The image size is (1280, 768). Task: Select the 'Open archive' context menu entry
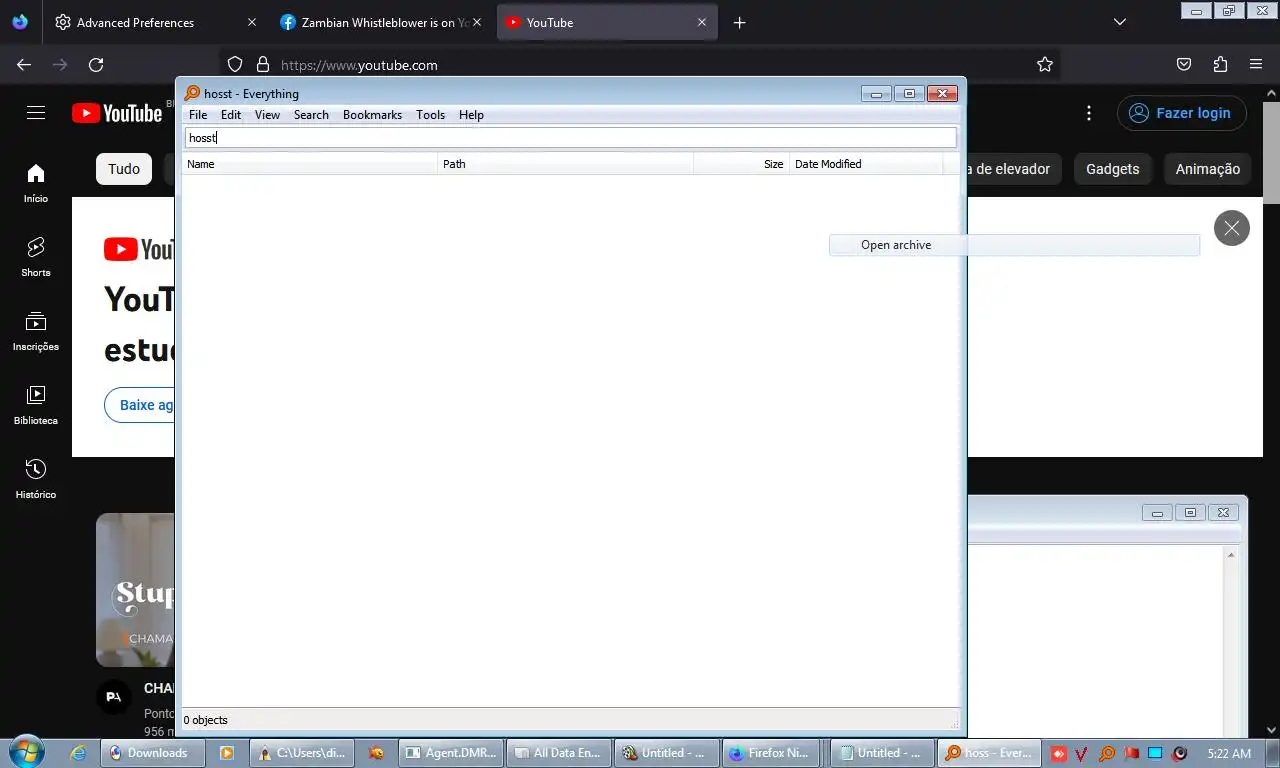1014,245
